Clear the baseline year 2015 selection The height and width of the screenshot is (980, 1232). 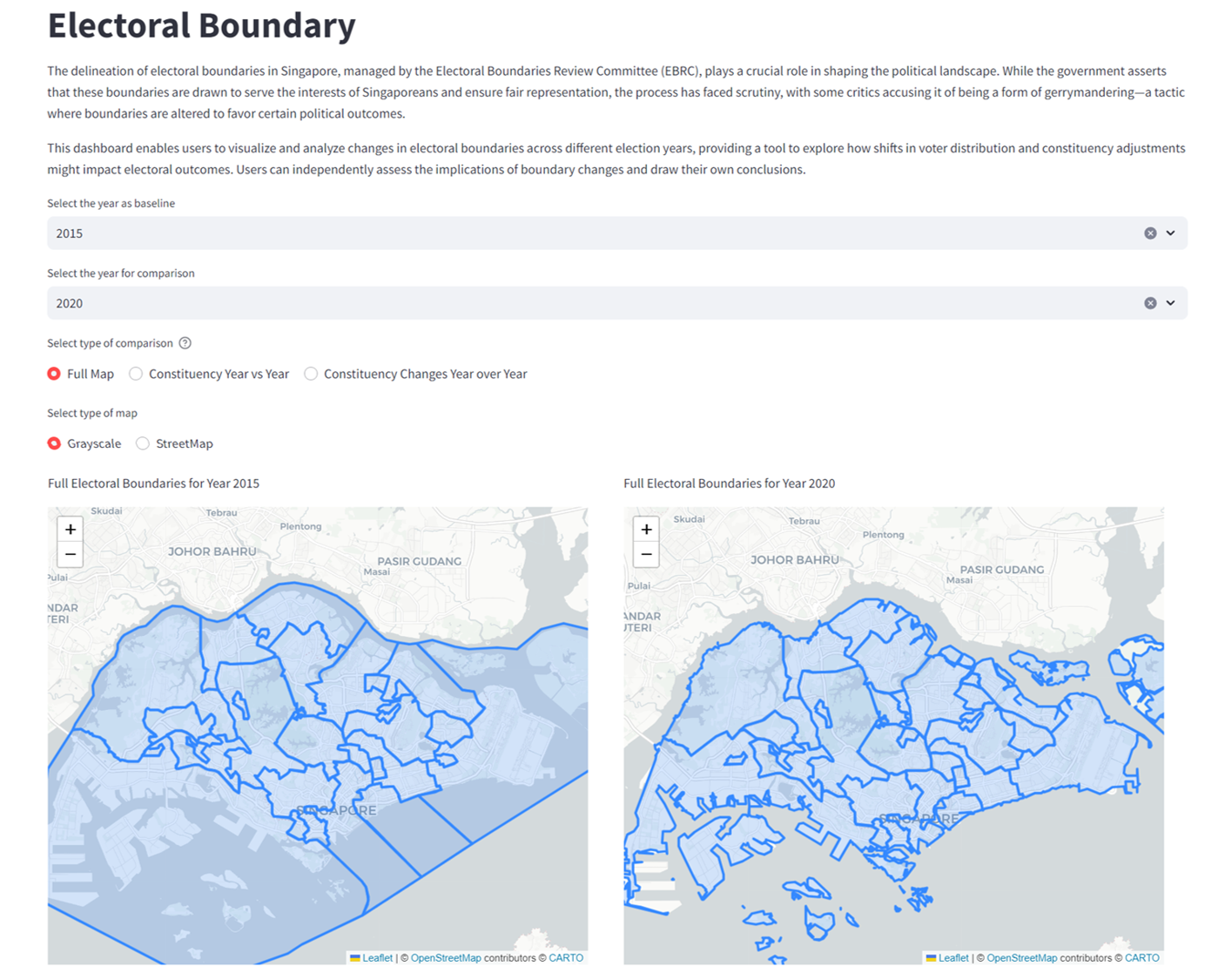tap(1150, 233)
